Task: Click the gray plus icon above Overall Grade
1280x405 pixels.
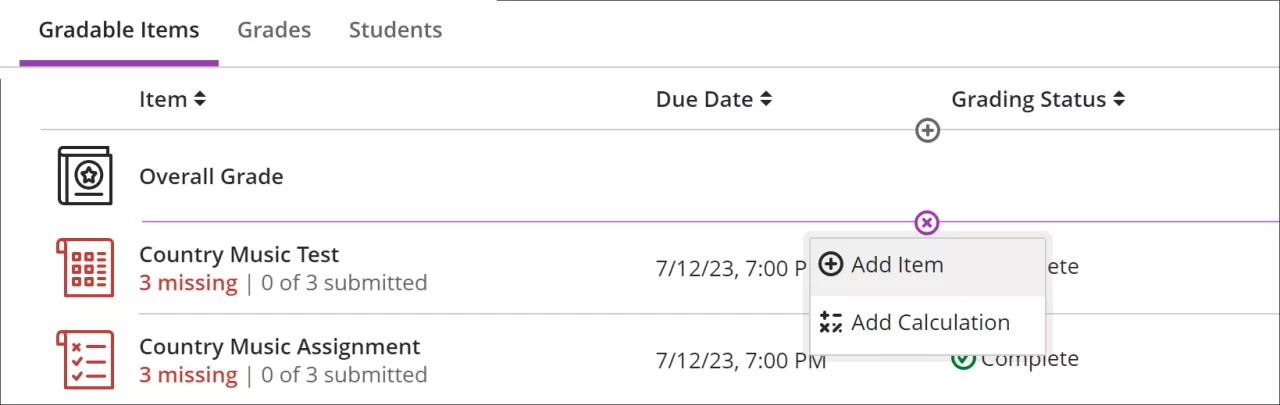Action: click(x=928, y=130)
